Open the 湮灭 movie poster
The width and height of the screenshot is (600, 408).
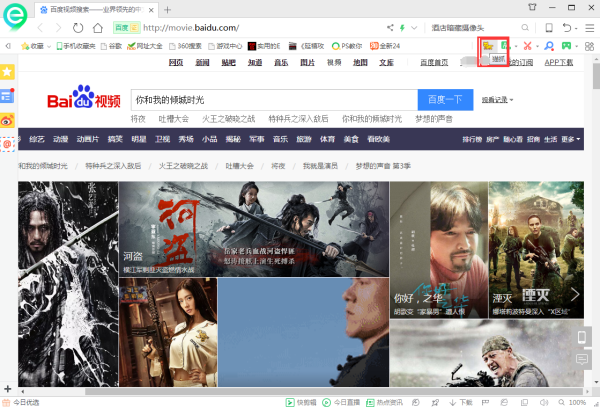tap(536, 250)
